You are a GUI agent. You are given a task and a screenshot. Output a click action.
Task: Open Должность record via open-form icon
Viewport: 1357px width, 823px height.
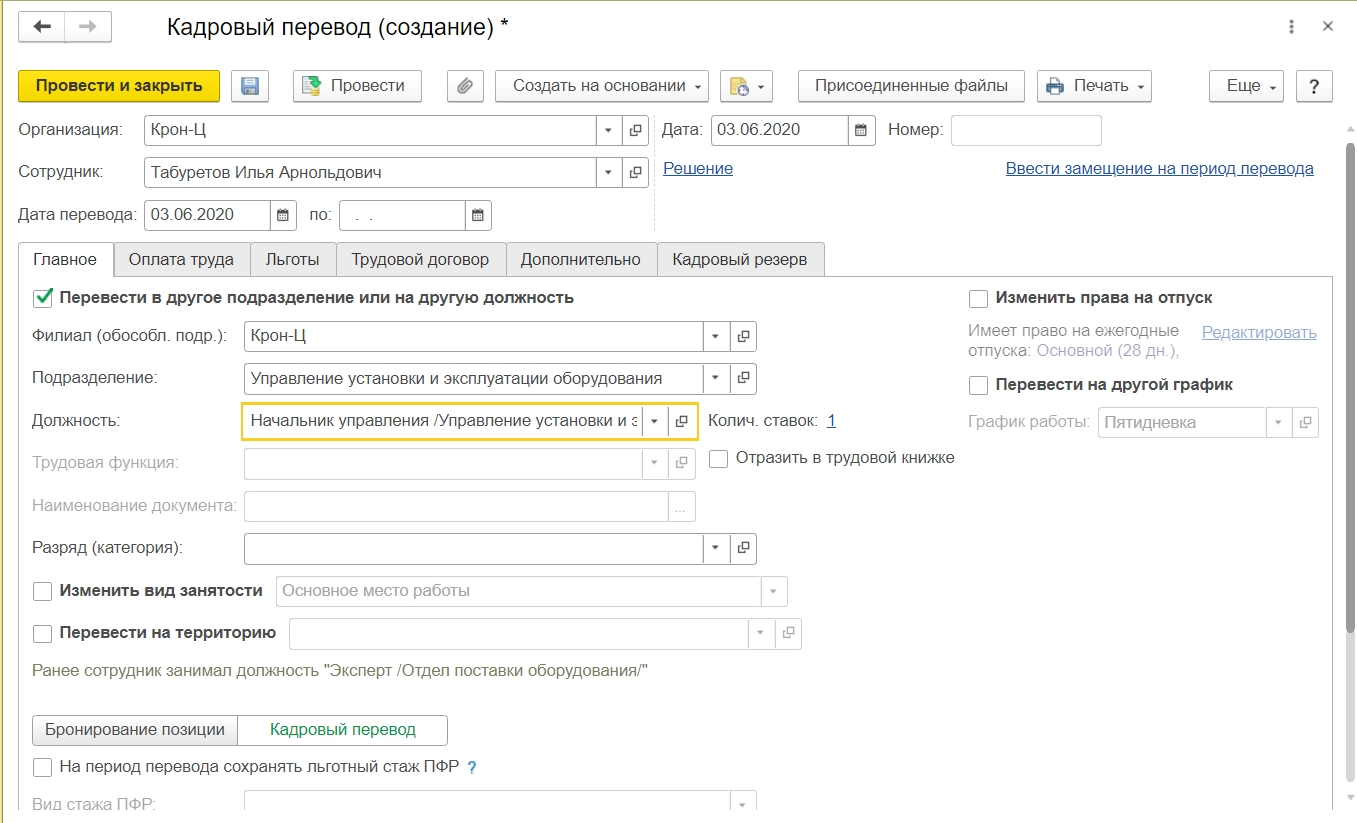pyautogui.click(x=682, y=421)
